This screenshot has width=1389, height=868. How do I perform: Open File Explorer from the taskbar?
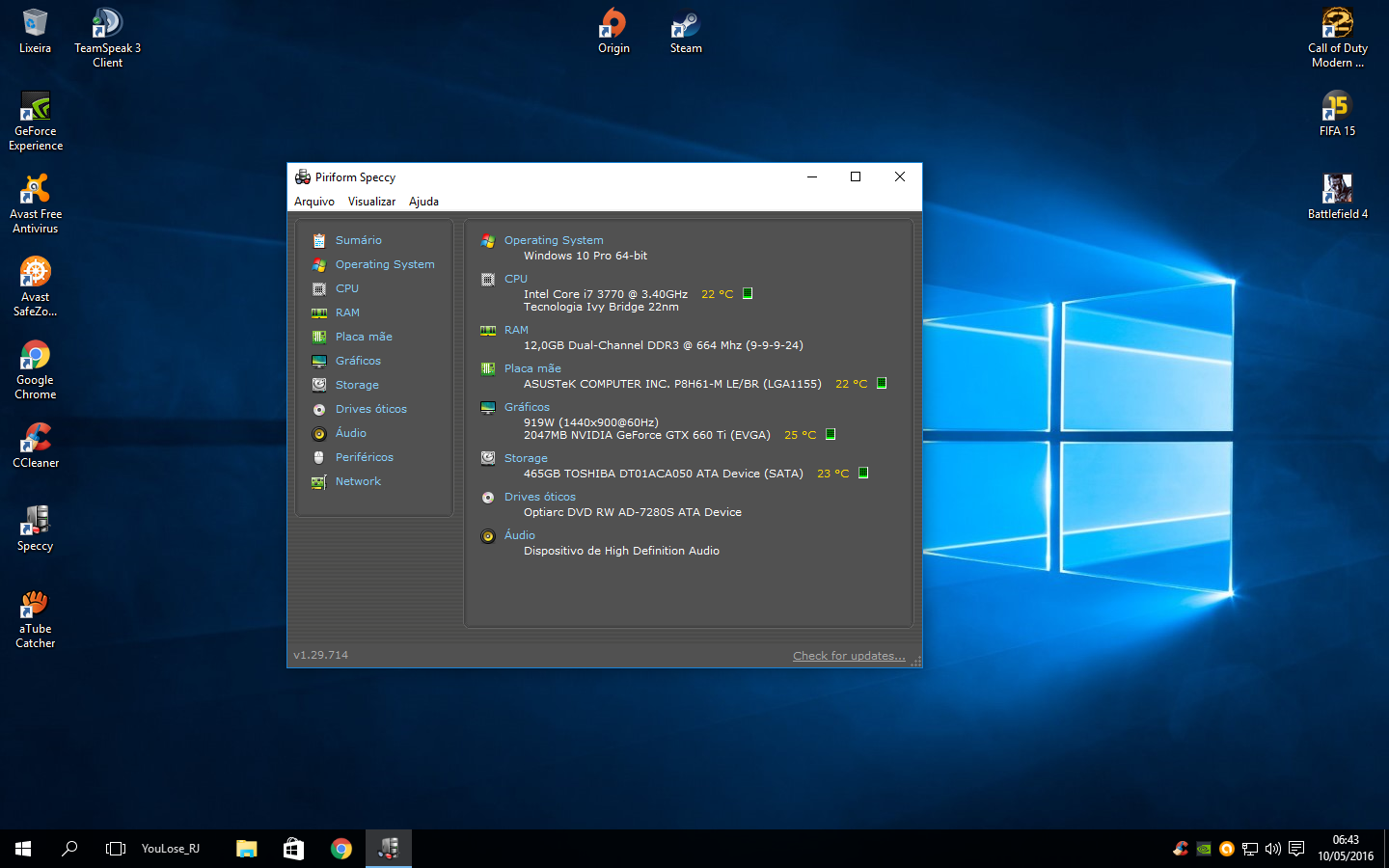point(247,849)
